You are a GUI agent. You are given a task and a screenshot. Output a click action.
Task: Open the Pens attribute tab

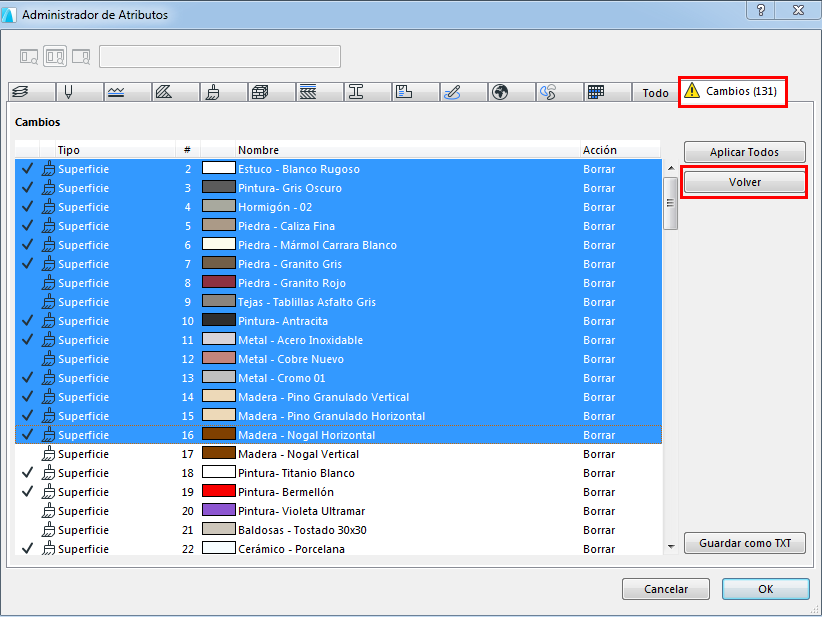(79, 92)
